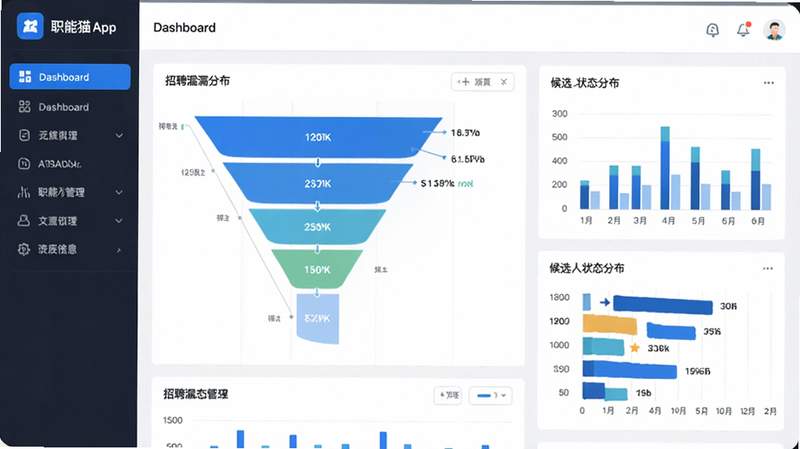The width and height of the screenshot is (800, 449).
Task: Click the X icon in funnel card header
Action: 504,82
